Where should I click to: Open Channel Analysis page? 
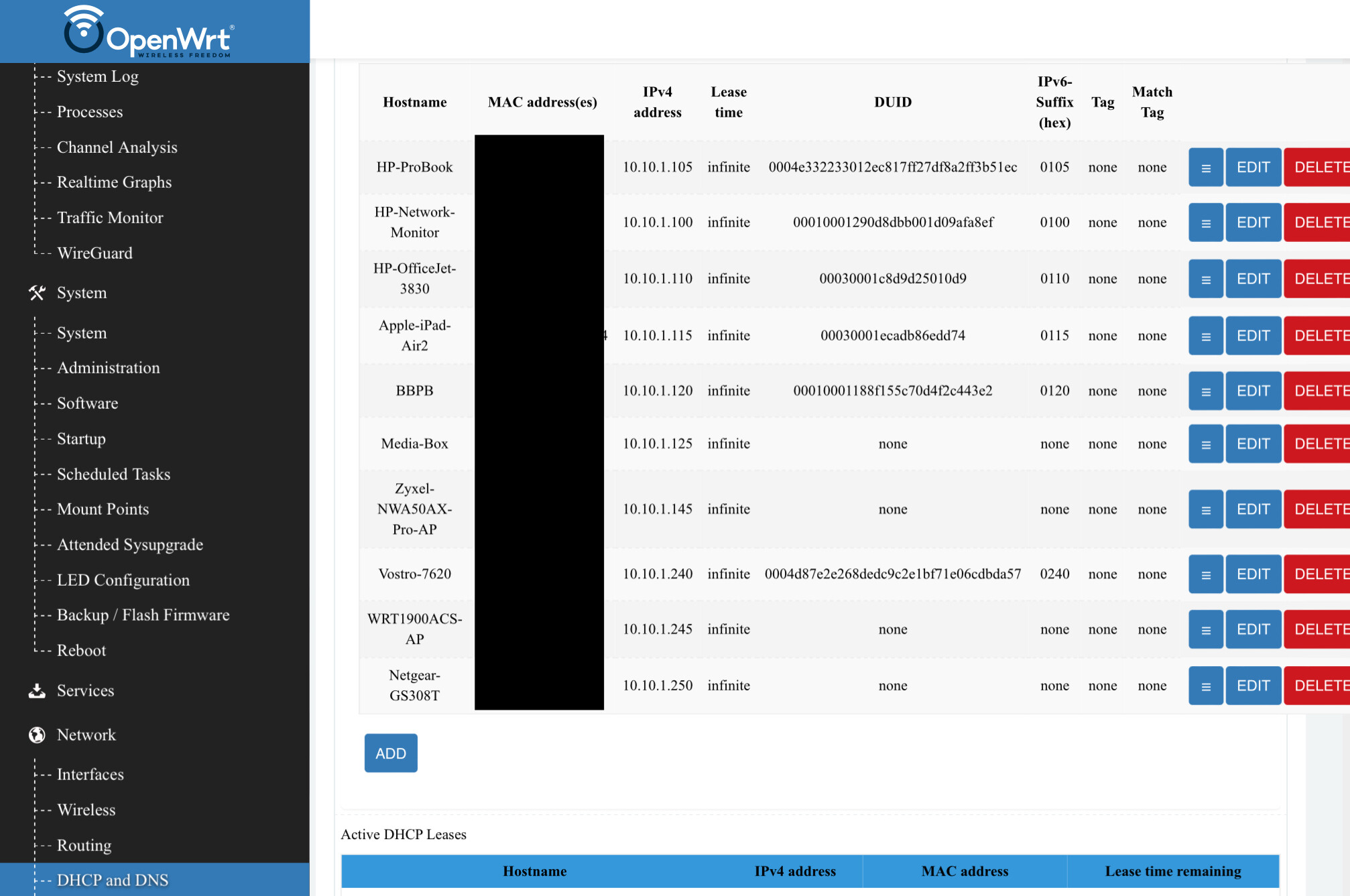117,147
